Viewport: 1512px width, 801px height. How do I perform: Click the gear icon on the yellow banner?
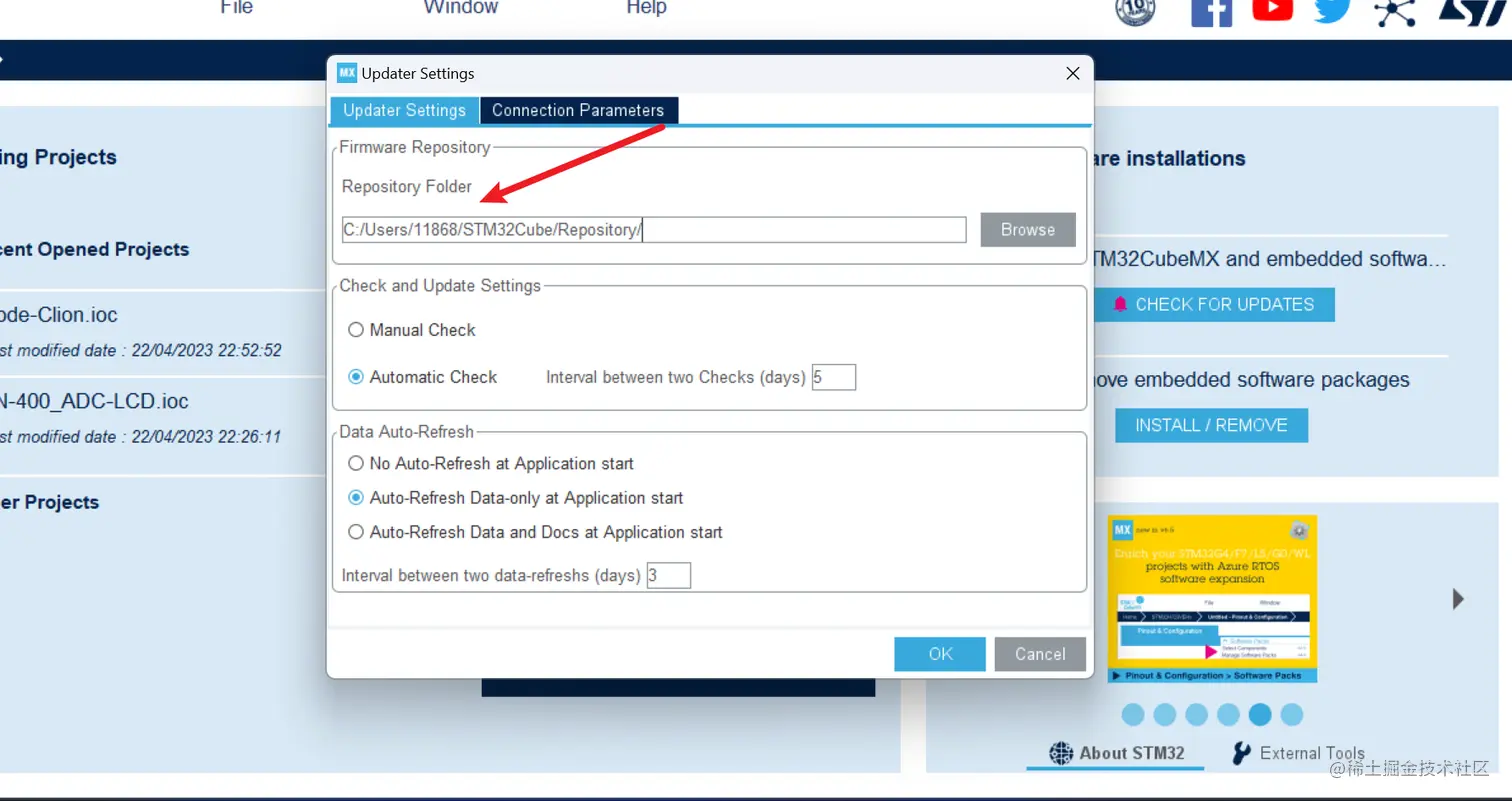tap(1299, 530)
